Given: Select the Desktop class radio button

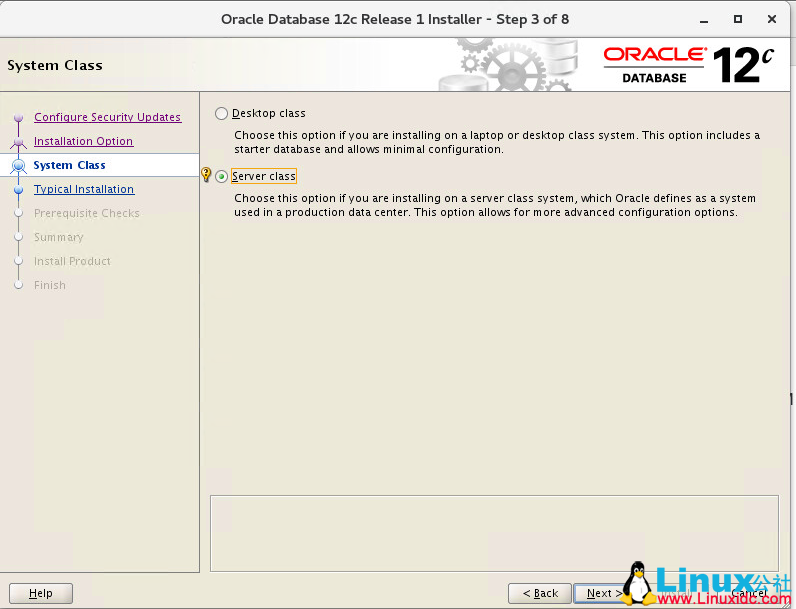Looking at the screenshot, I should tap(221, 114).
